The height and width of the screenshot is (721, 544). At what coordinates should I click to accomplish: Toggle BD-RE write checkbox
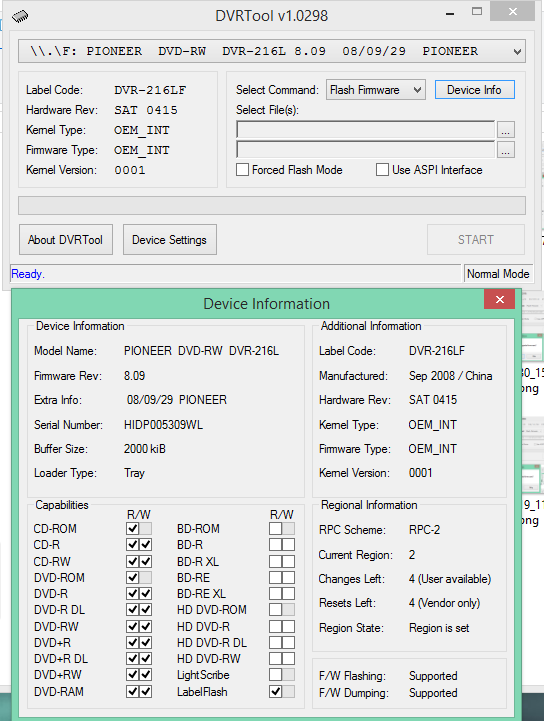point(289,578)
